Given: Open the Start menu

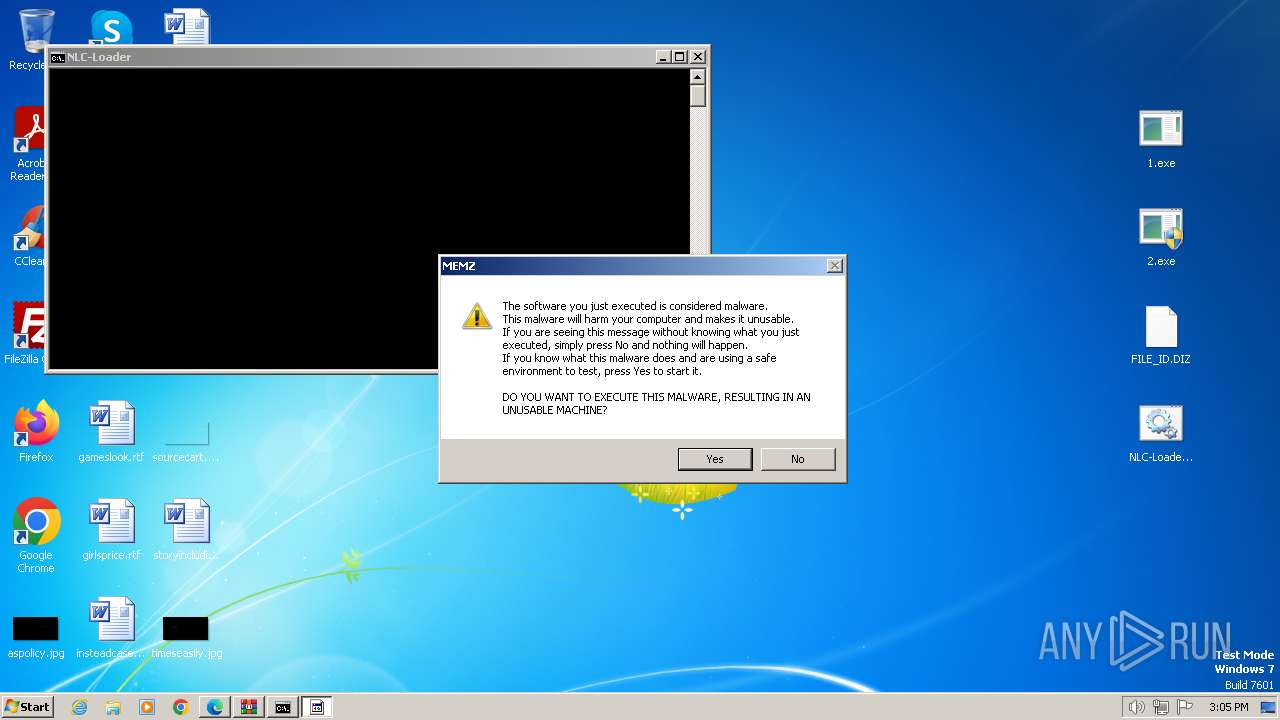Looking at the screenshot, I should point(27,706).
